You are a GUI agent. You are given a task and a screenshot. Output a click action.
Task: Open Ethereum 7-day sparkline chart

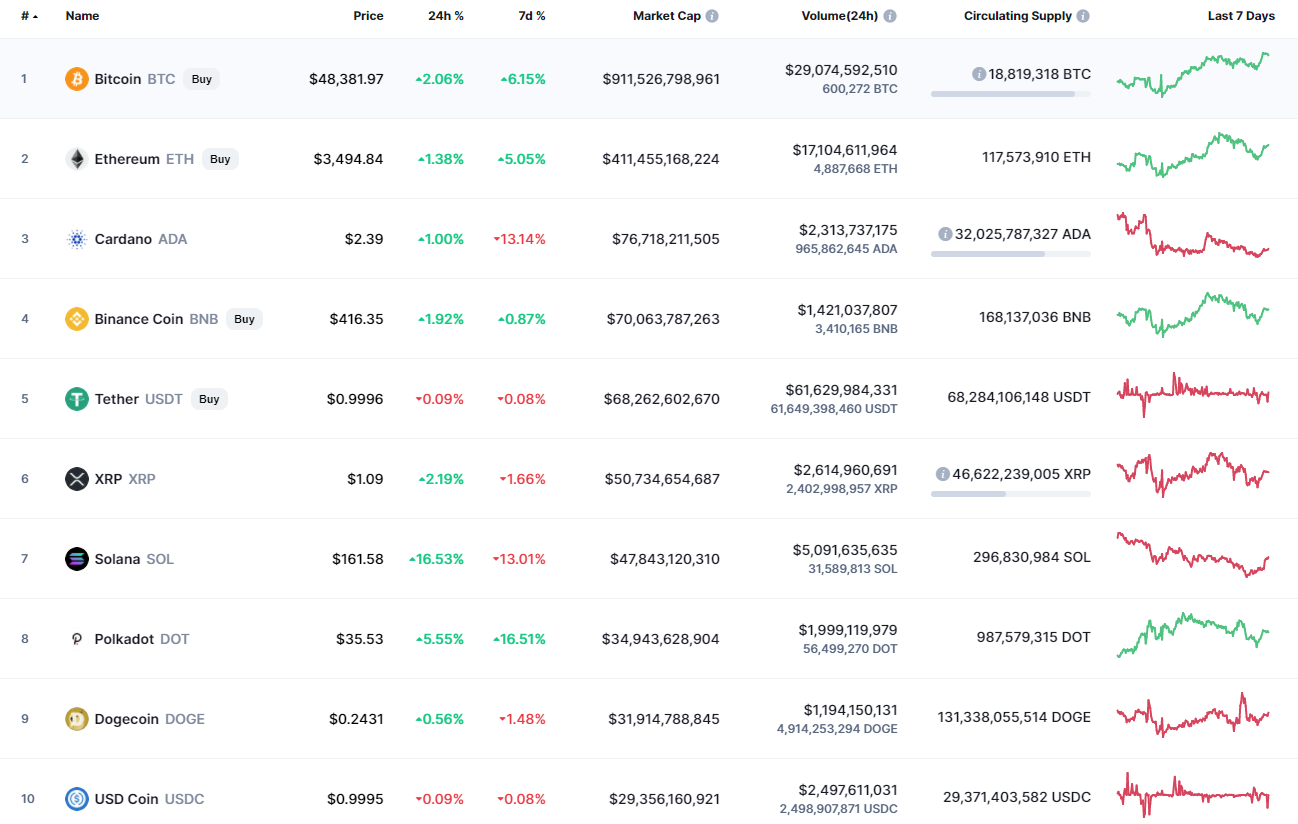[1193, 155]
